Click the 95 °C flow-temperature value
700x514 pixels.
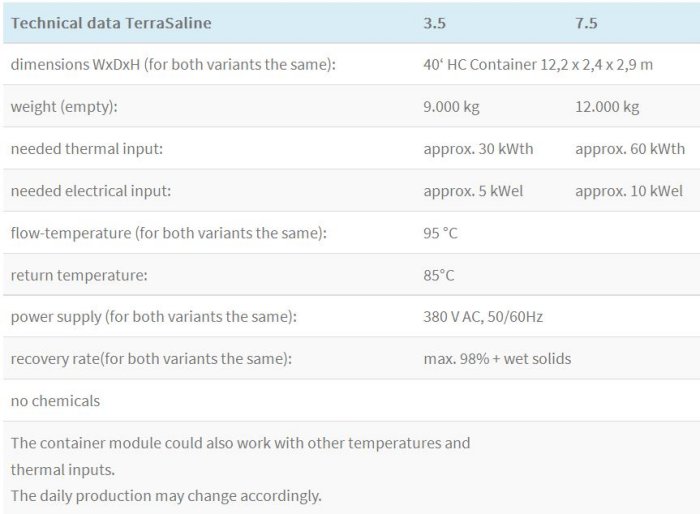[440, 232]
